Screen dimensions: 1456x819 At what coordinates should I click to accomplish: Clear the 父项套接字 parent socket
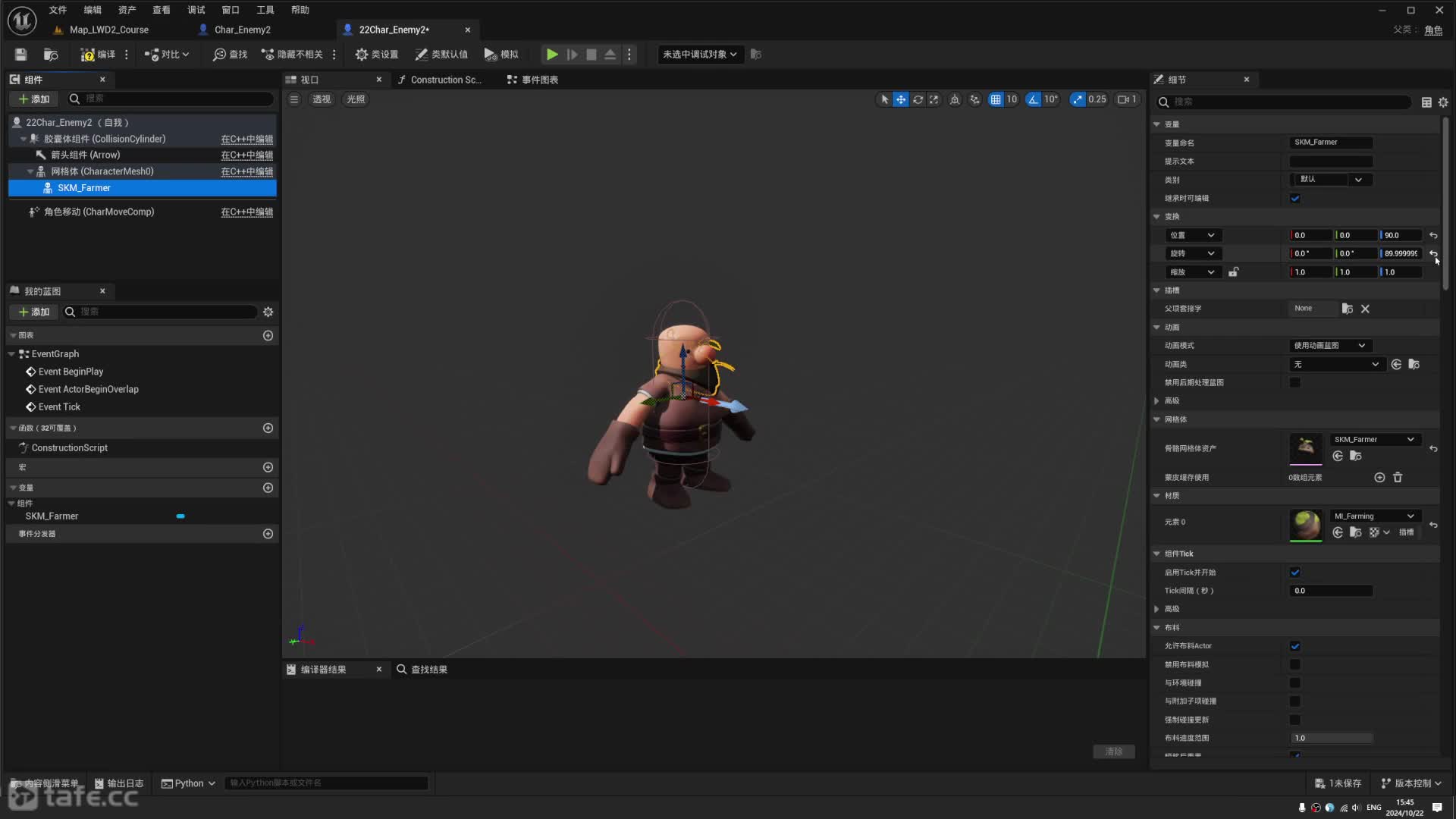tap(1365, 309)
